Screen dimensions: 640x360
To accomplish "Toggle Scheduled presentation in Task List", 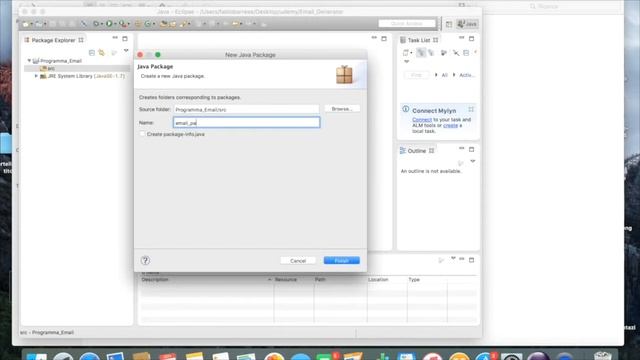I will [431, 53].
